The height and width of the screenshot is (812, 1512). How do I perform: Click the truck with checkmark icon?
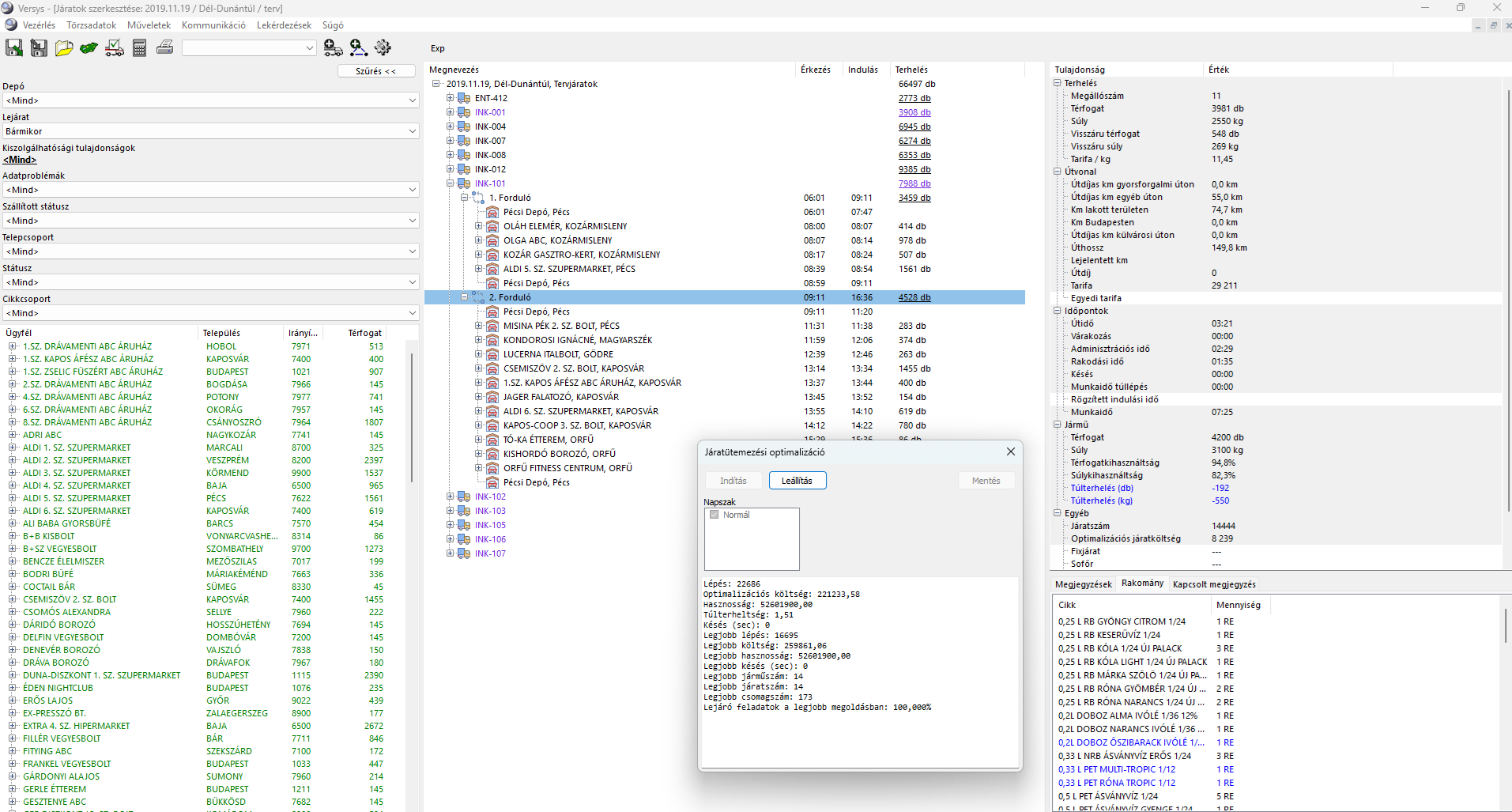(115, 48)
